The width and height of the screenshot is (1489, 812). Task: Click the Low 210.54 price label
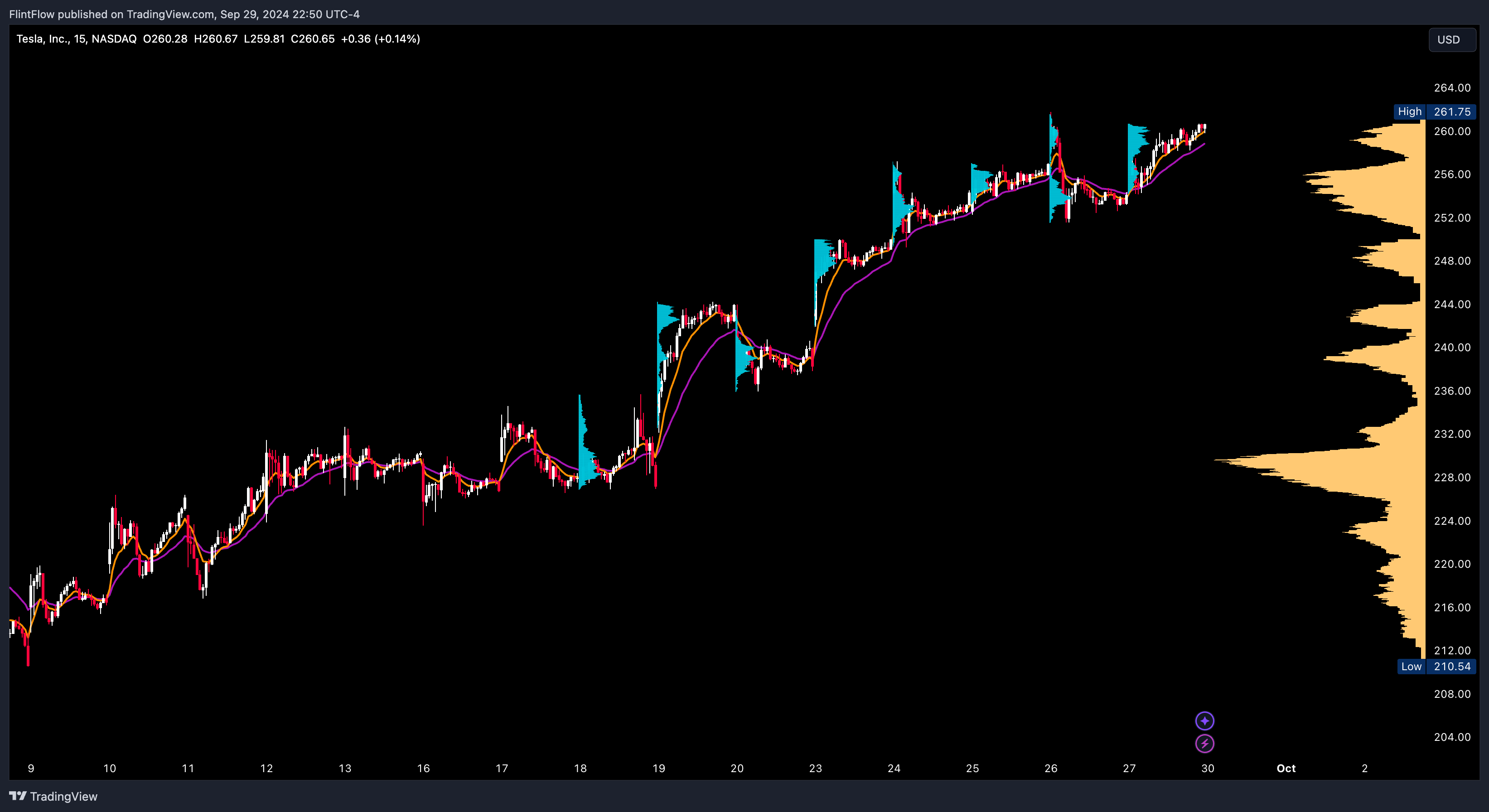(x=1436, y=667)
